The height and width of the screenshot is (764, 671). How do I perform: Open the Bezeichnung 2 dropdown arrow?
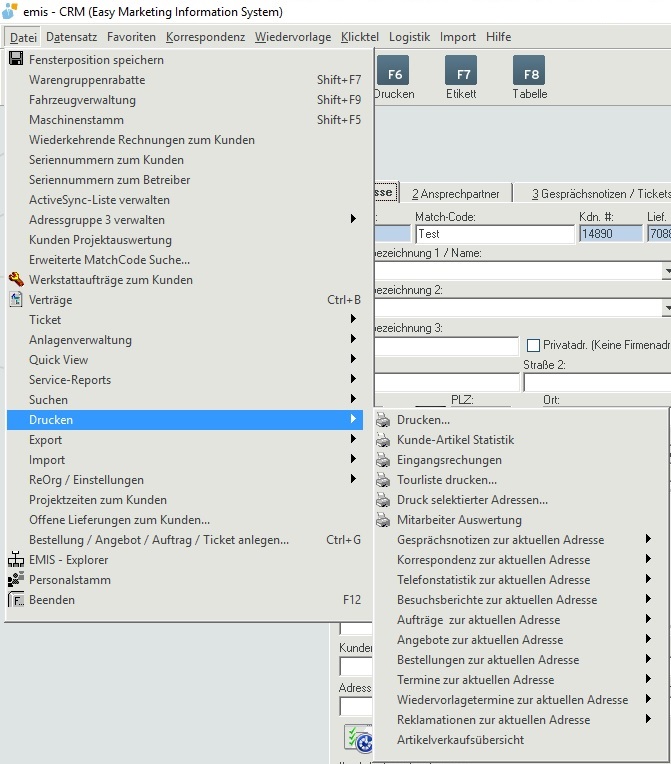(x=667, y=307)
